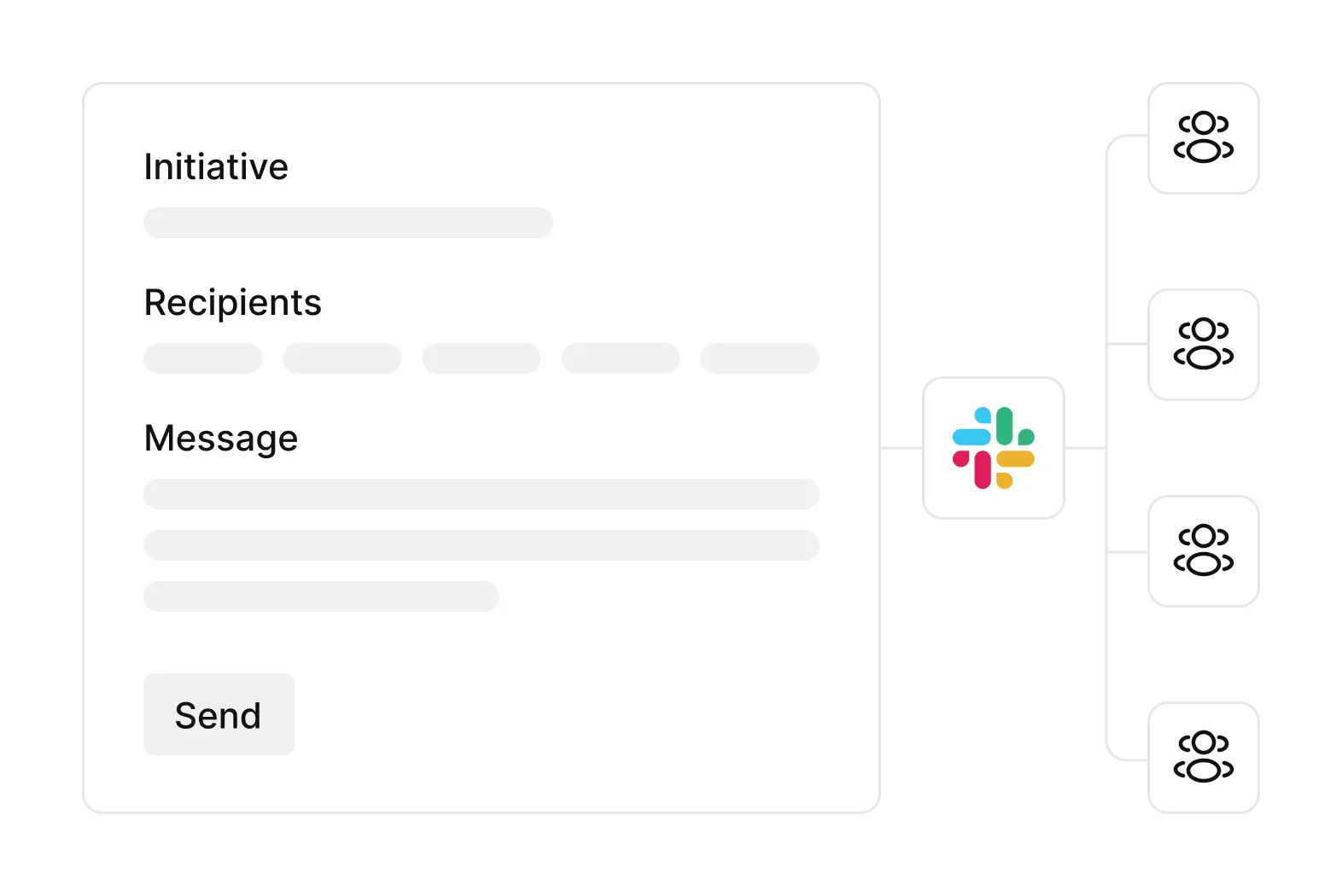Select the third team group icon

(1204, 550)
